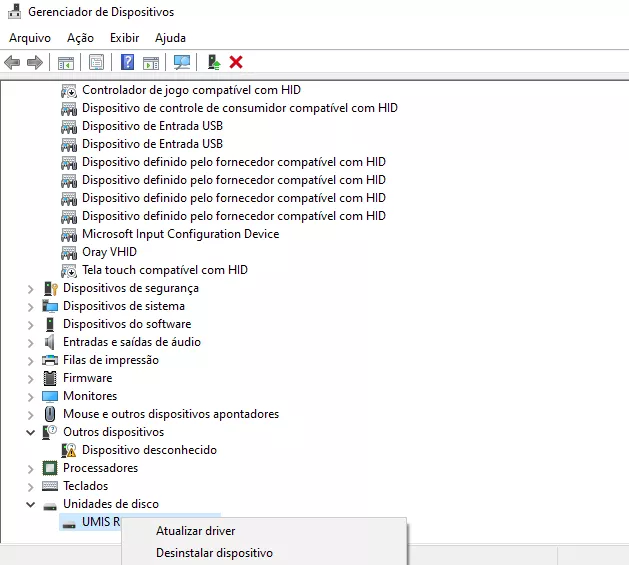
Task: Click the speaker icon for Entradas e saídas de áudio
Action: click(50, 342)
